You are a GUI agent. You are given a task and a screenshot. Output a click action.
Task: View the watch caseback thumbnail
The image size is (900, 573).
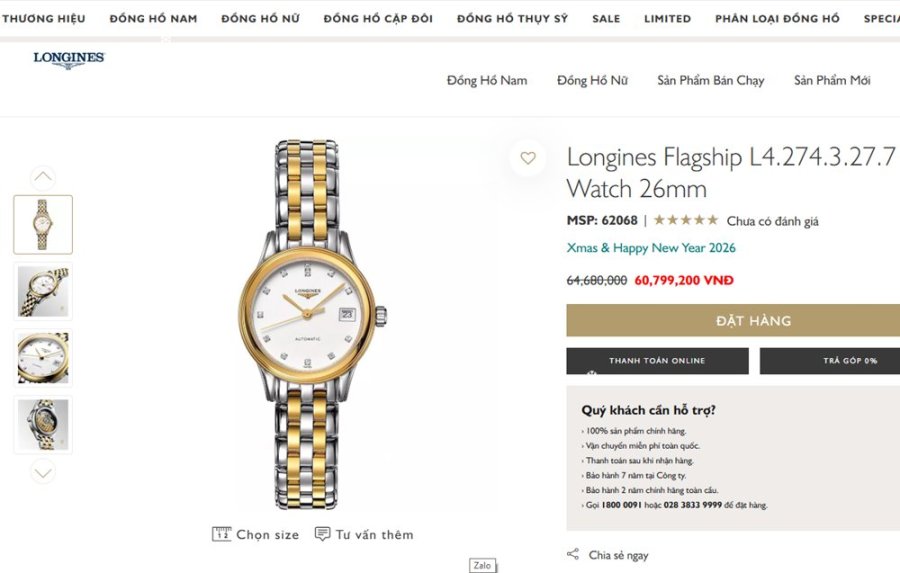43,424
